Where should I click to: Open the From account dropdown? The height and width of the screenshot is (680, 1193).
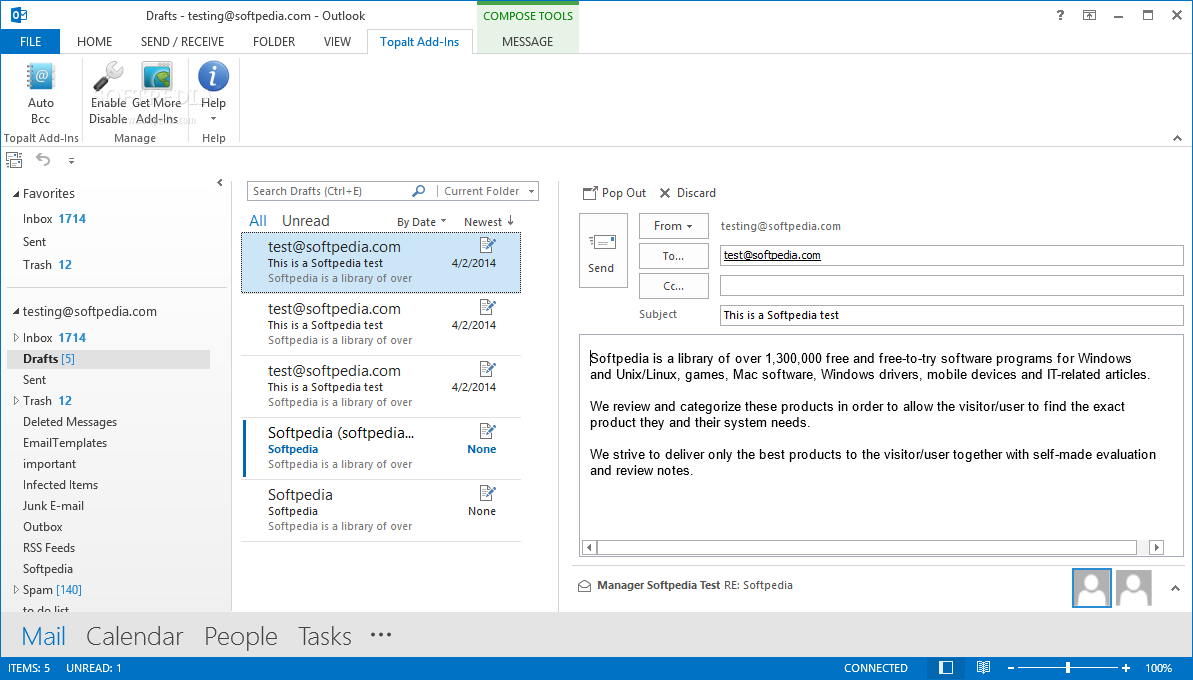pyautogui.click(x=673, y=226)
